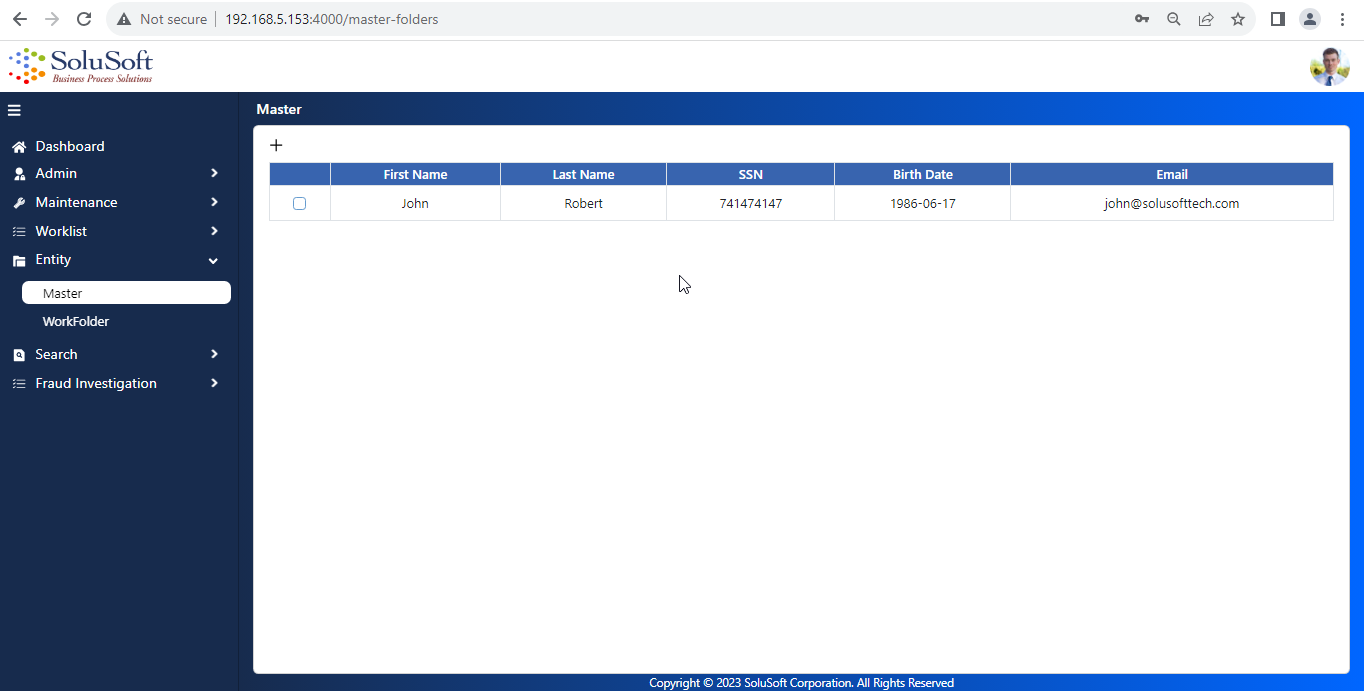Expand the Search menu chevron
The height and width of the screenshot is (691, 1364).
pyautogui.click(x=214, y=354)
